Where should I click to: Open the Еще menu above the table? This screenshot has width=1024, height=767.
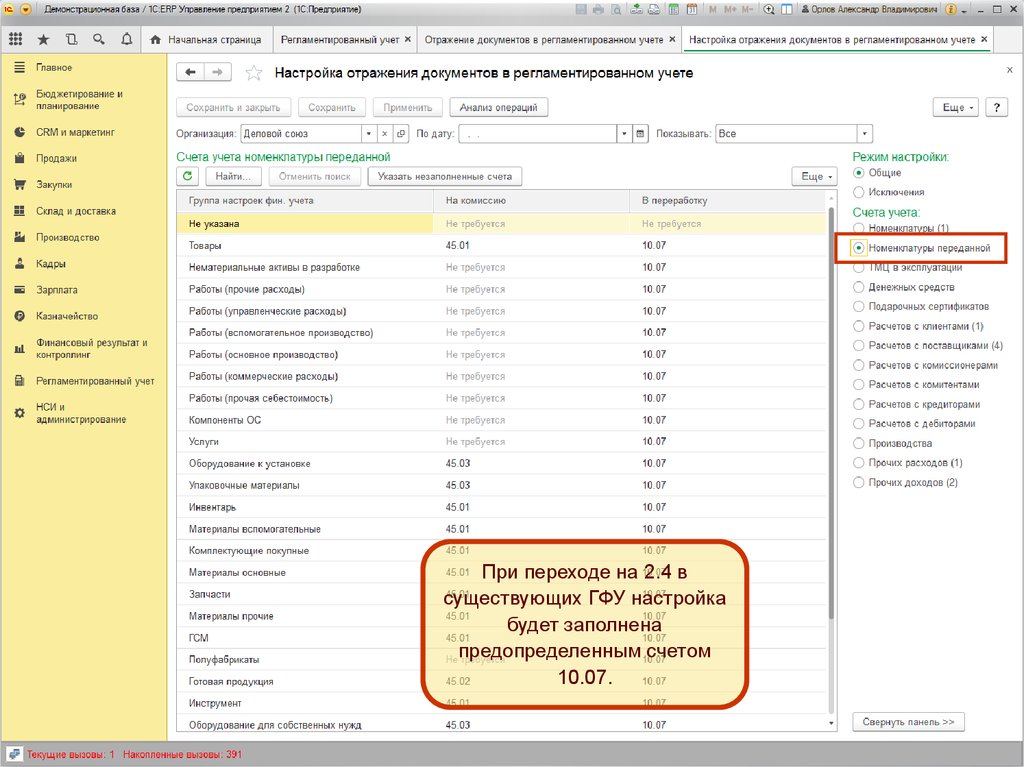point(813,176)
